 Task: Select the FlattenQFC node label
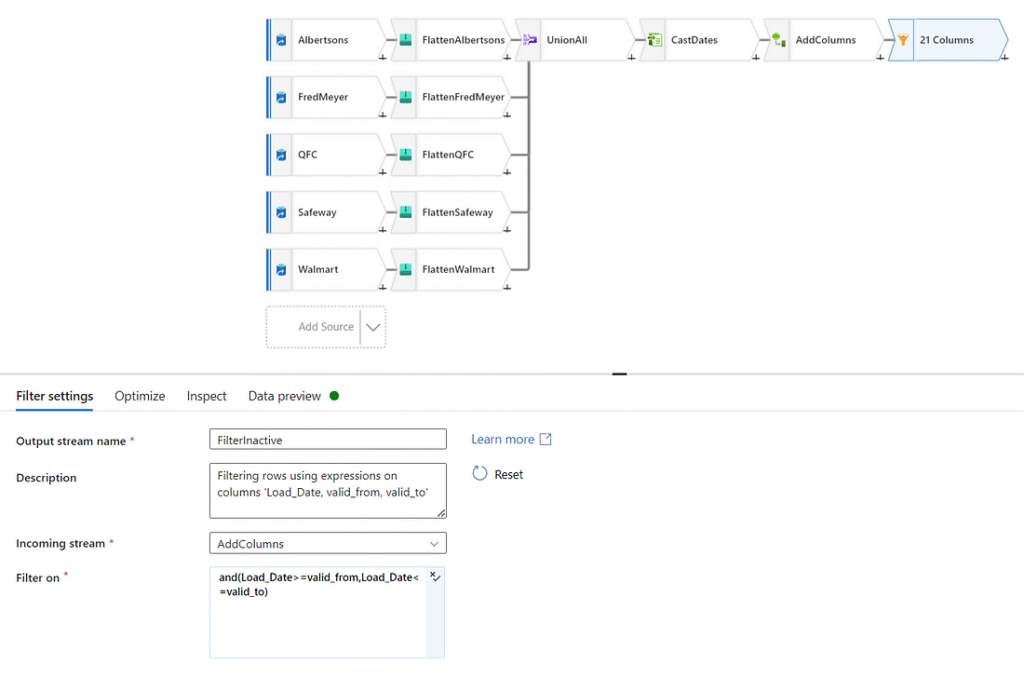click(448, 155)
